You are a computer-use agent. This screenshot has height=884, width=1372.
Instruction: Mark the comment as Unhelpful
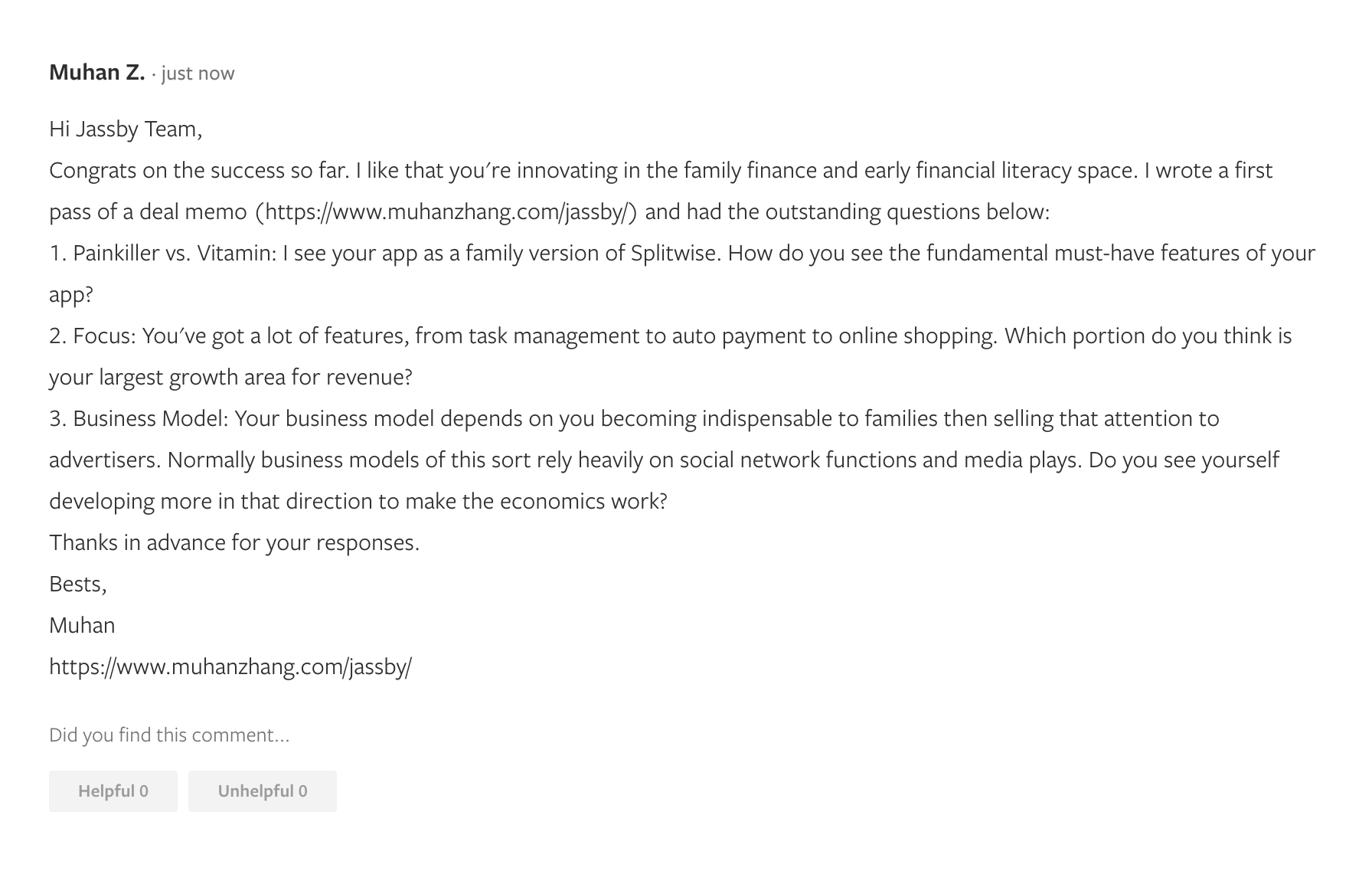tap(263, 791)
